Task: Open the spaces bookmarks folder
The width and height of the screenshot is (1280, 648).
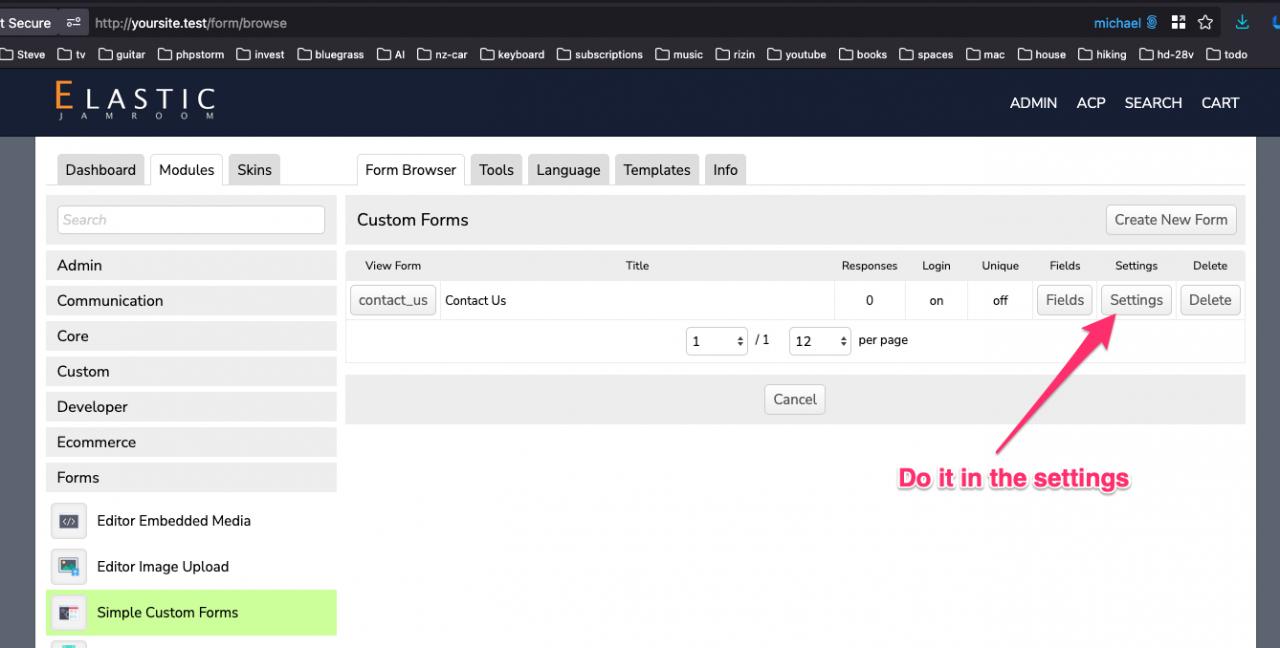Action: [x=926, y=54]
